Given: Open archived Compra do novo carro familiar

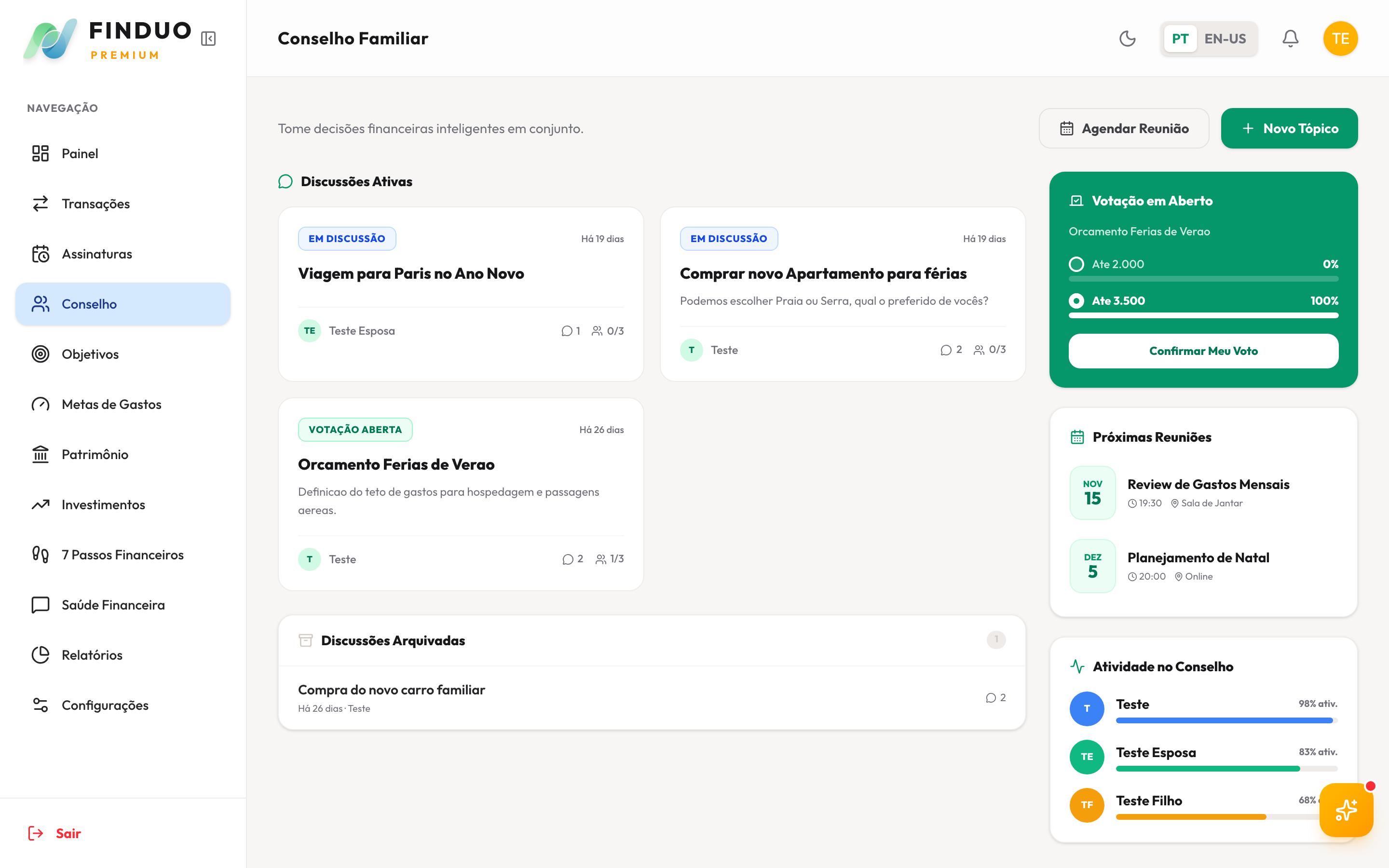Looking at the screenshot, I should [392, 690].
